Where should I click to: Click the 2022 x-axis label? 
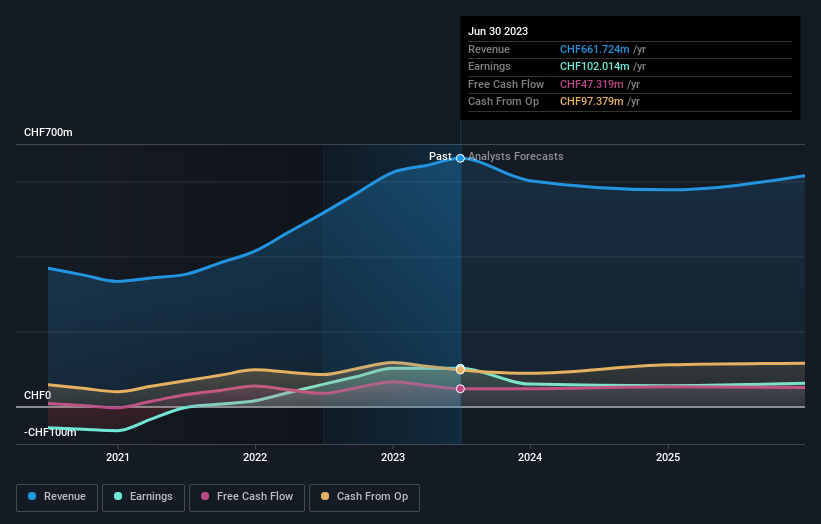point(255,457)
